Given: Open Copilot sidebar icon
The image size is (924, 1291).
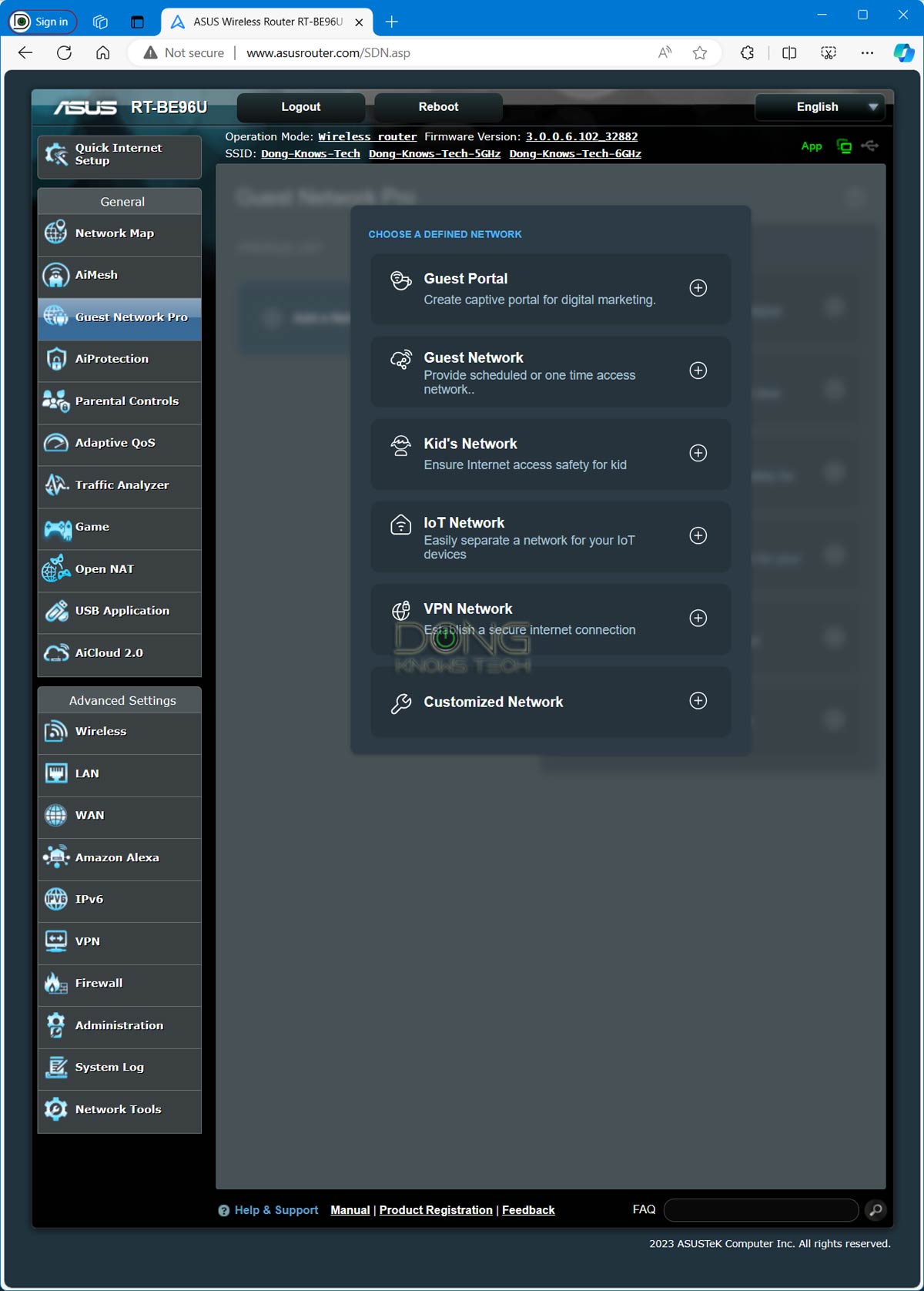Looking at the screenshot, I should (903, 52).
